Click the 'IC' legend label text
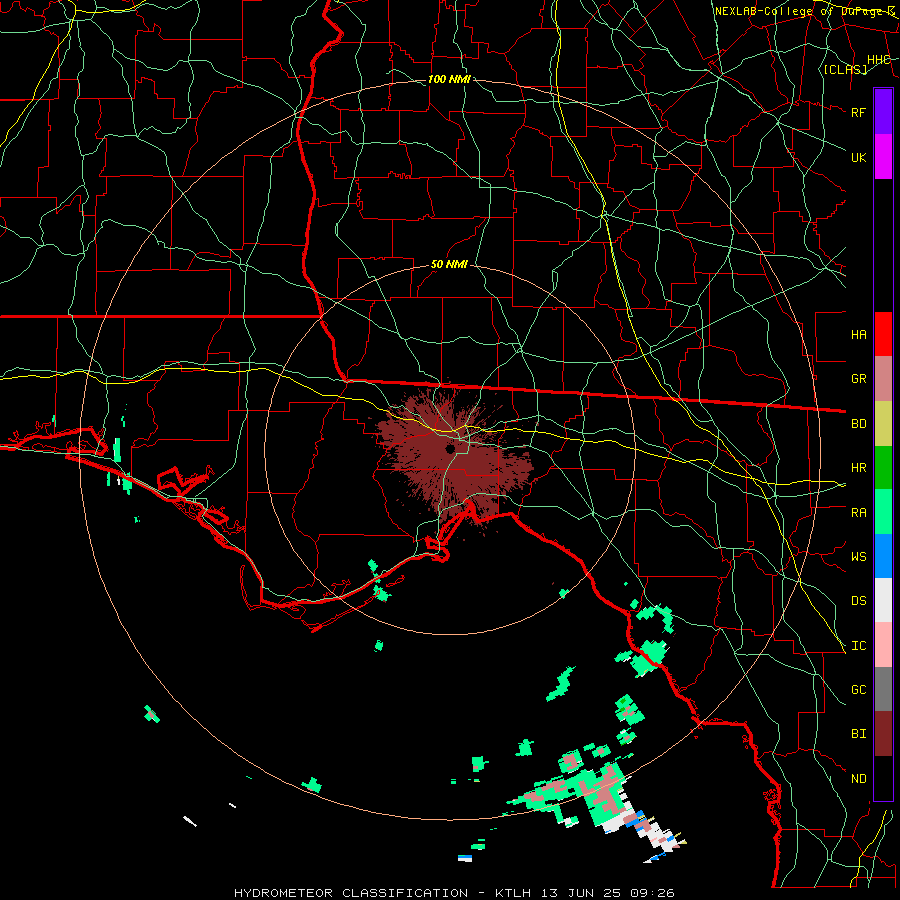Viewport: 900px width, 900px height. click(858, 646)
